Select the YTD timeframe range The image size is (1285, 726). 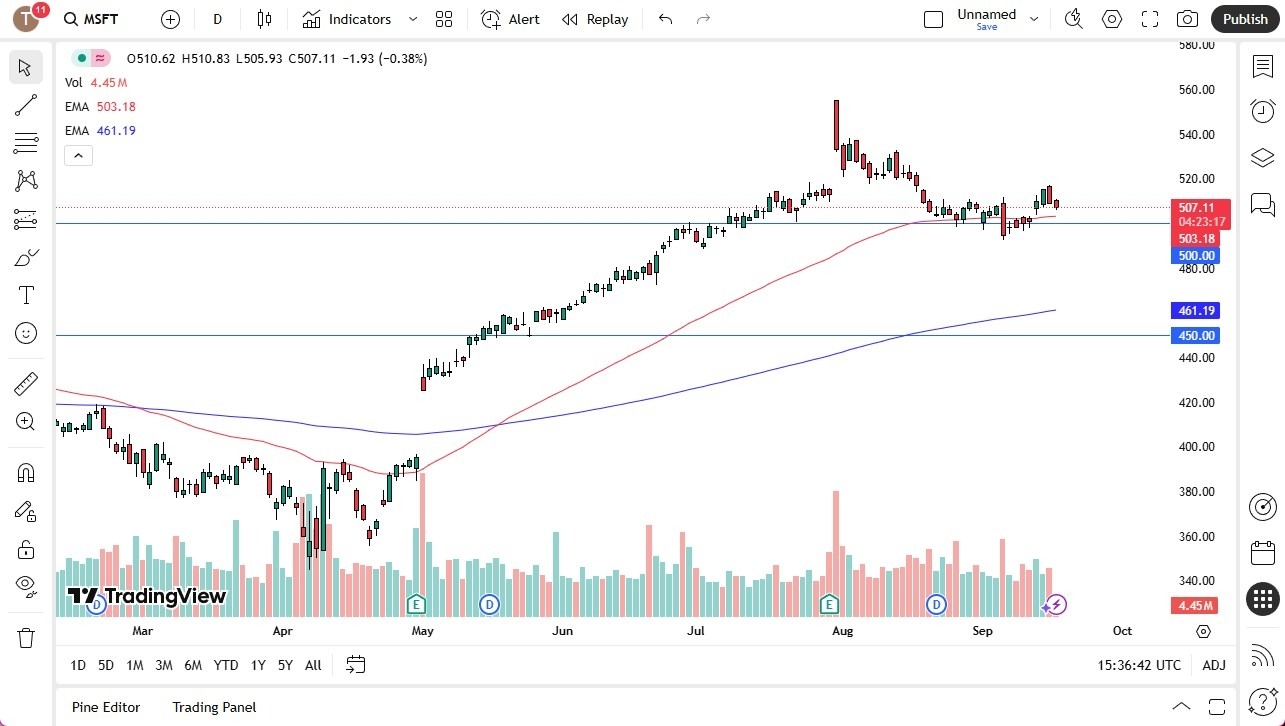pos(225,665)
